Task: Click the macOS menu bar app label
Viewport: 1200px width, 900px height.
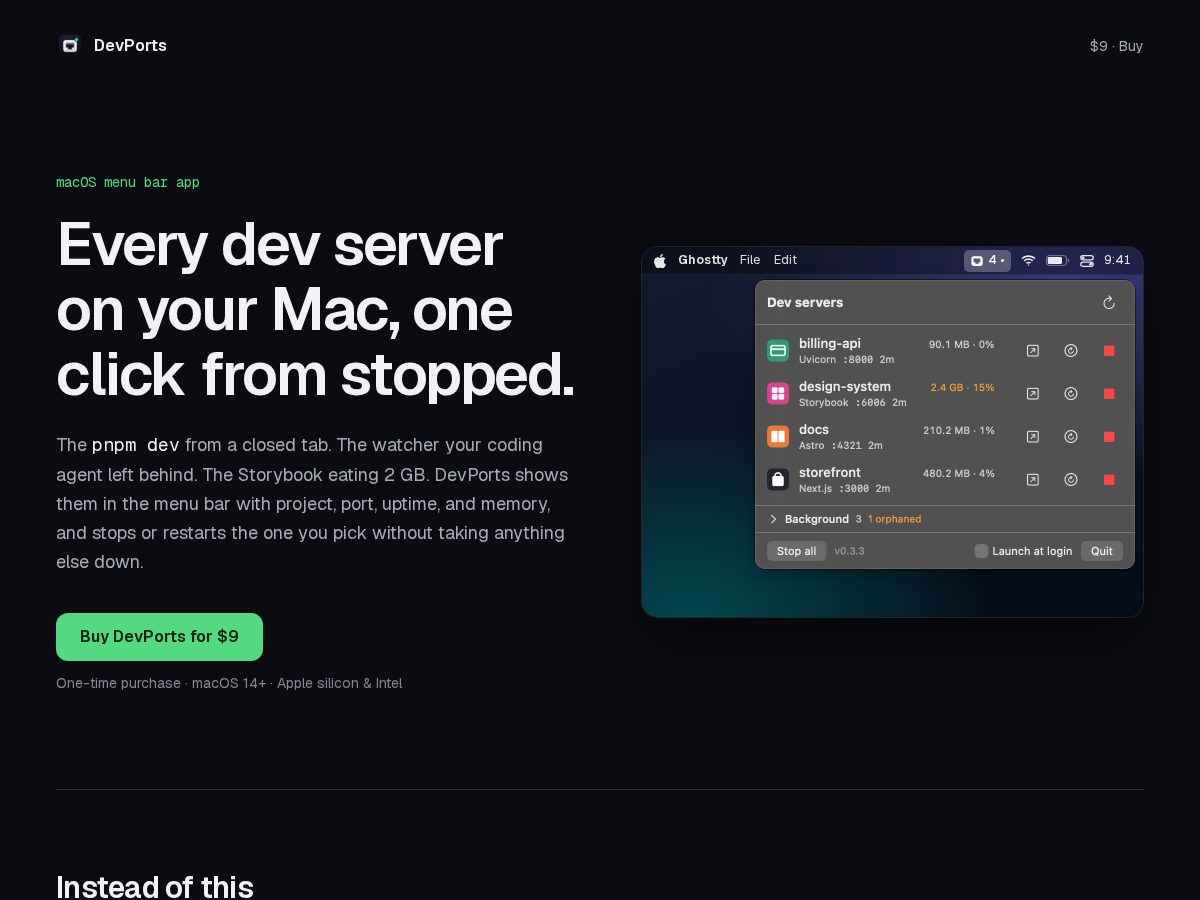Action: 128,182
